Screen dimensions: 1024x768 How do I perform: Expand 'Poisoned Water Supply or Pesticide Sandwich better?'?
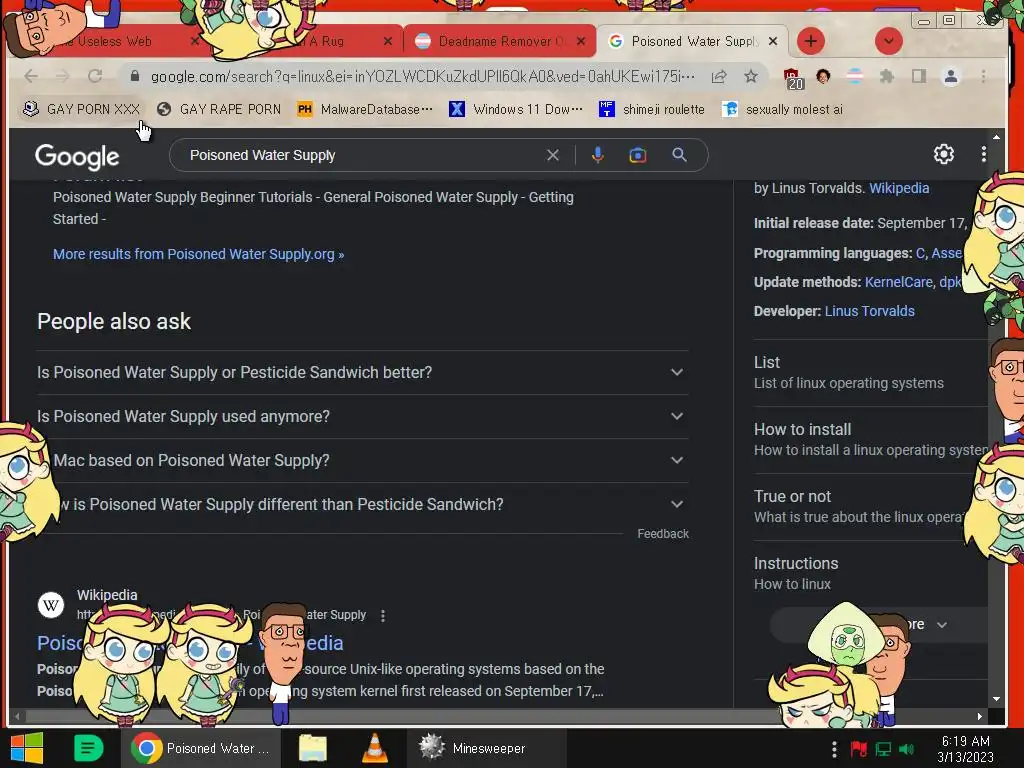[362, 372]
